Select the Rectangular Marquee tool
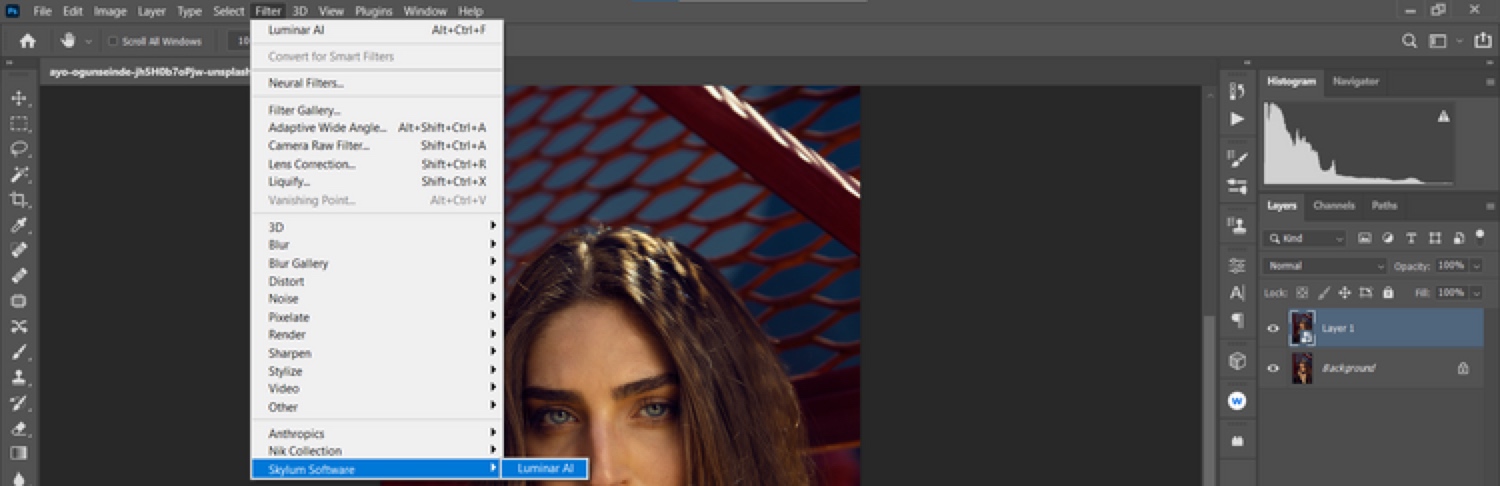 click(x=19, y=124)
